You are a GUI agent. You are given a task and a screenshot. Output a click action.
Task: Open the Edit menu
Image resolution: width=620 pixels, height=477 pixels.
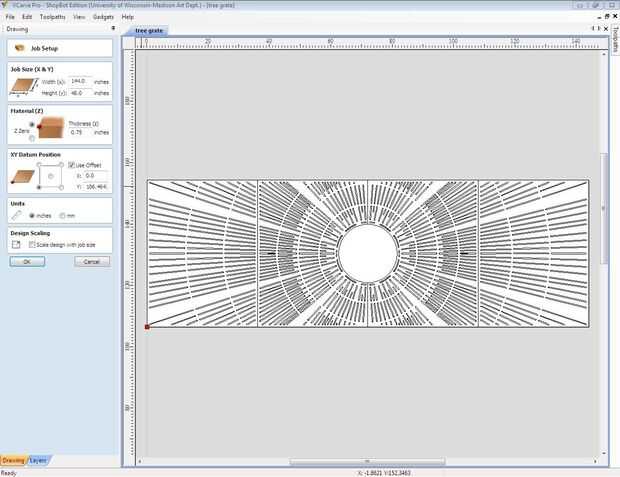(x=27, y=17)
